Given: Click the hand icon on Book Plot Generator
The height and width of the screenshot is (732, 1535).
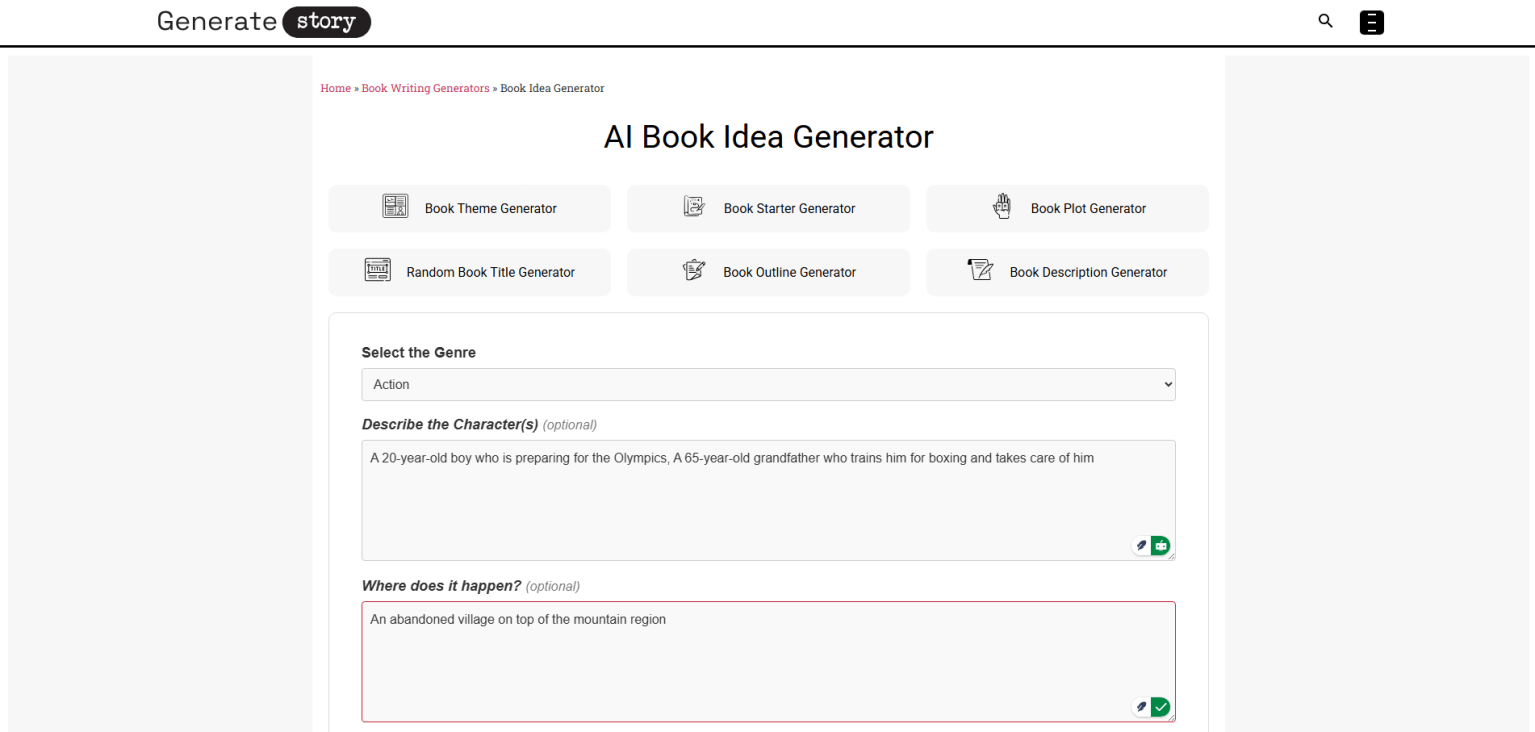Looking at the screenshot, I should (x=1002, y=206).
